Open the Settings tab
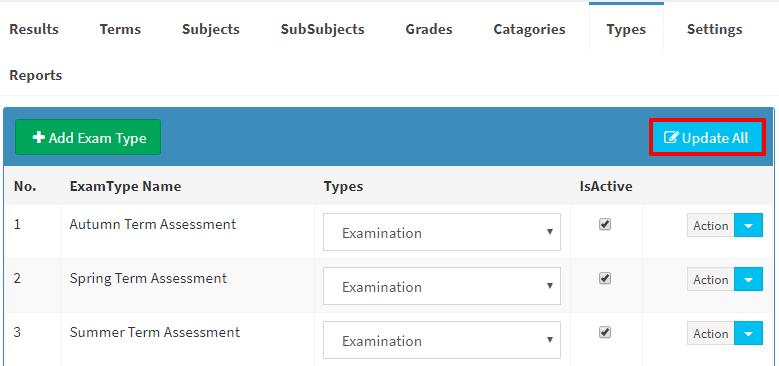This screenshot has width=779, height=366. coord(714,29)
